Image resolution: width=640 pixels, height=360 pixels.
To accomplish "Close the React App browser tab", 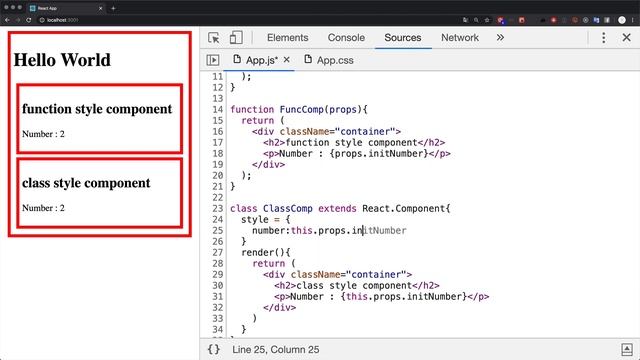I will pos(100,8).
